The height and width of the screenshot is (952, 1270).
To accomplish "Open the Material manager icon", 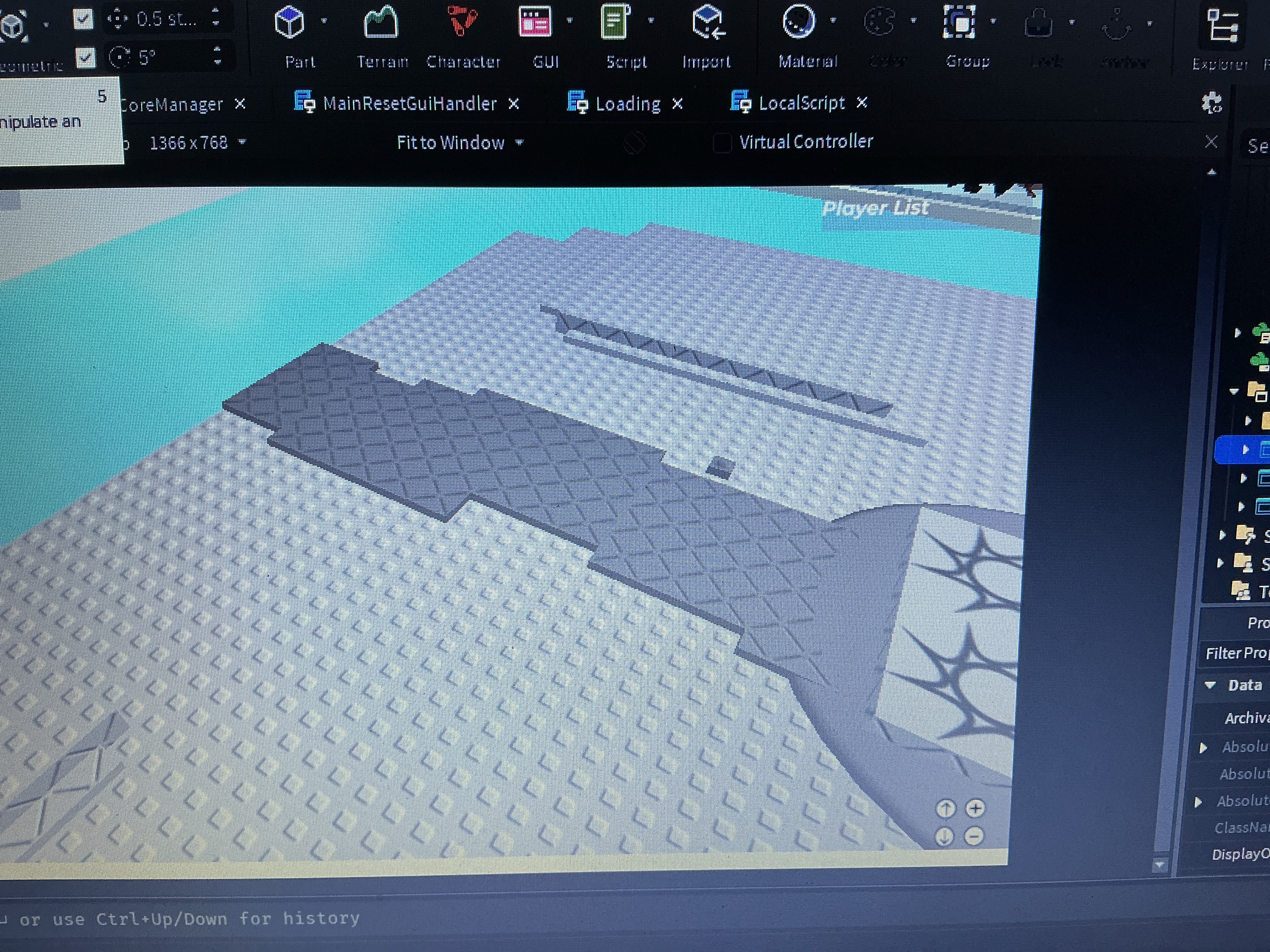I will click(x=798, y=22).
